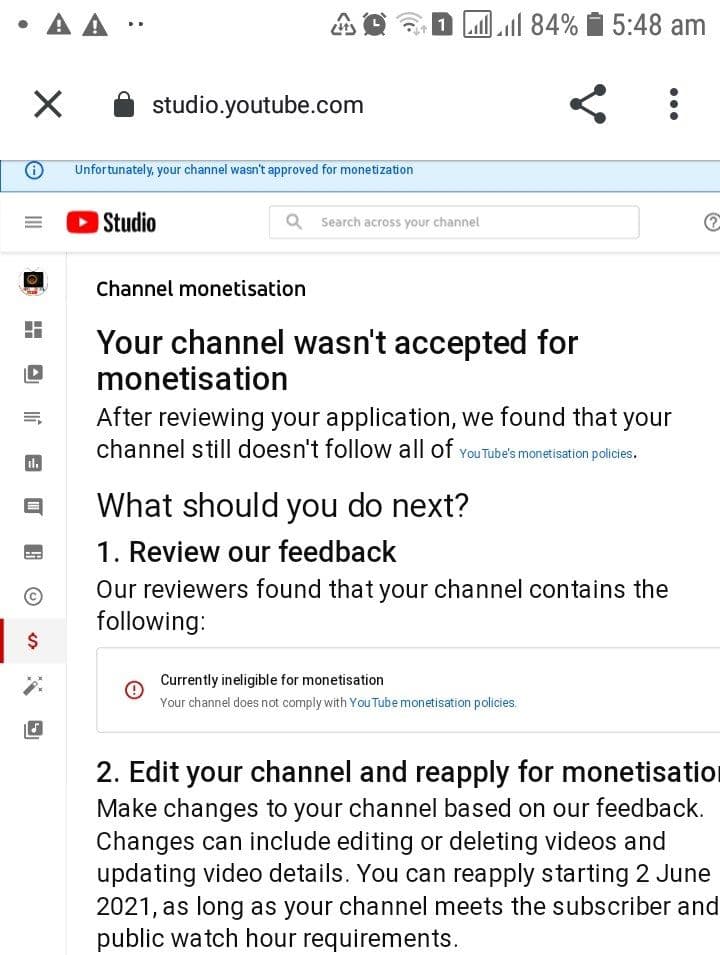The height and width of the screenshot is (955, 720).
Task: Click '2. Edit your channel and reapply' heading
Action: click(408, 773)
